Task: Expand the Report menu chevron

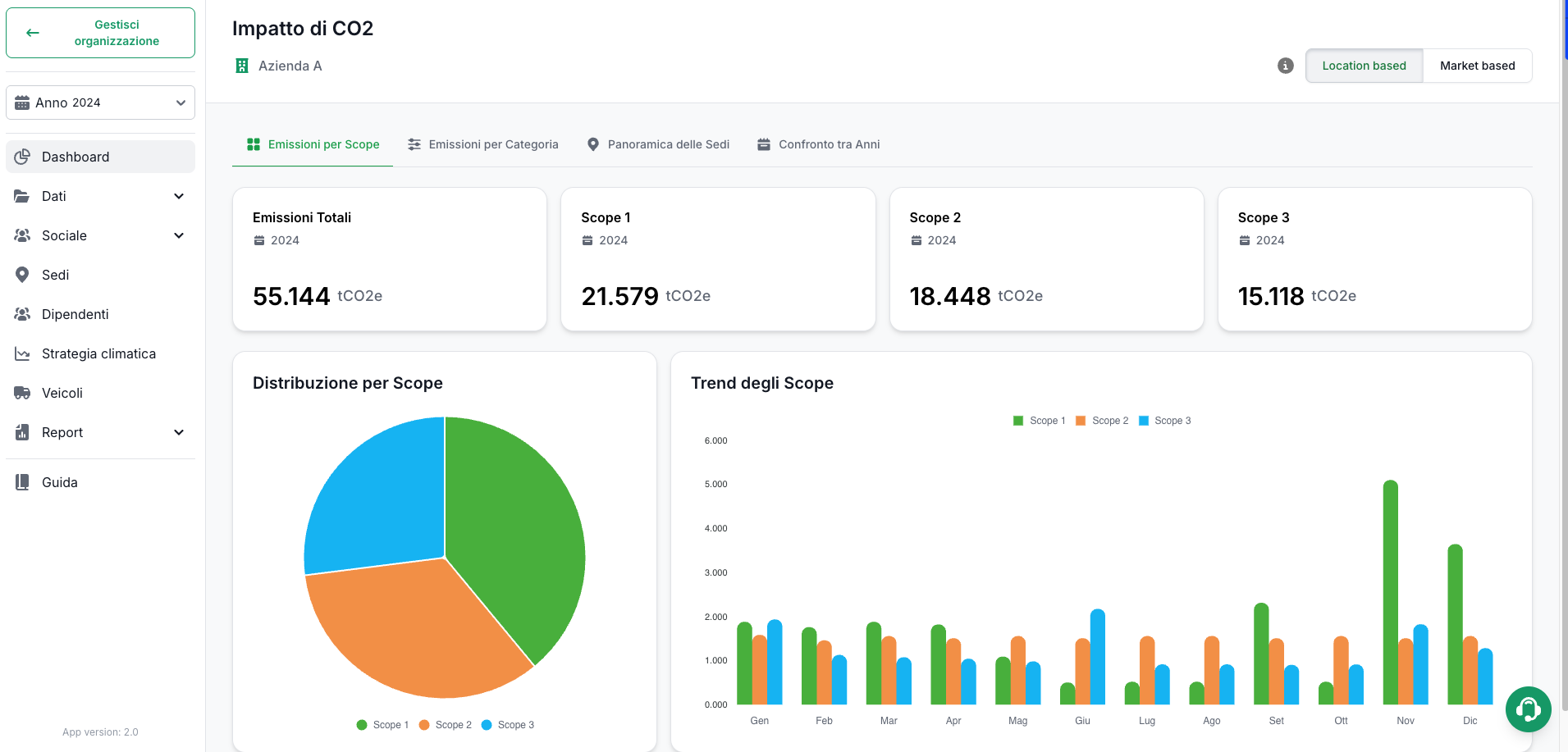Action: 179,432
